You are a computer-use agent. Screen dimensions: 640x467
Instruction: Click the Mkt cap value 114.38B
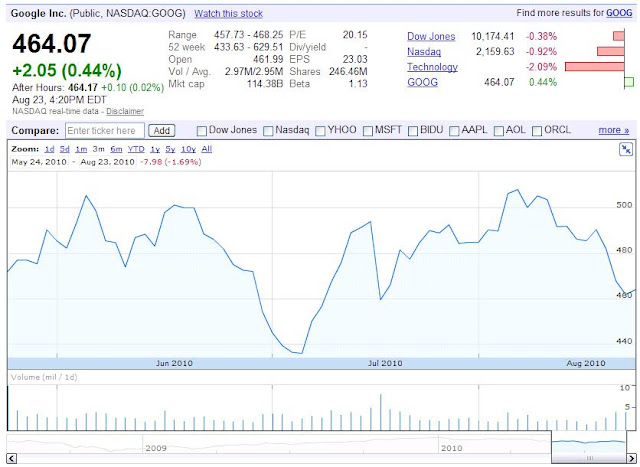point(265,84)
